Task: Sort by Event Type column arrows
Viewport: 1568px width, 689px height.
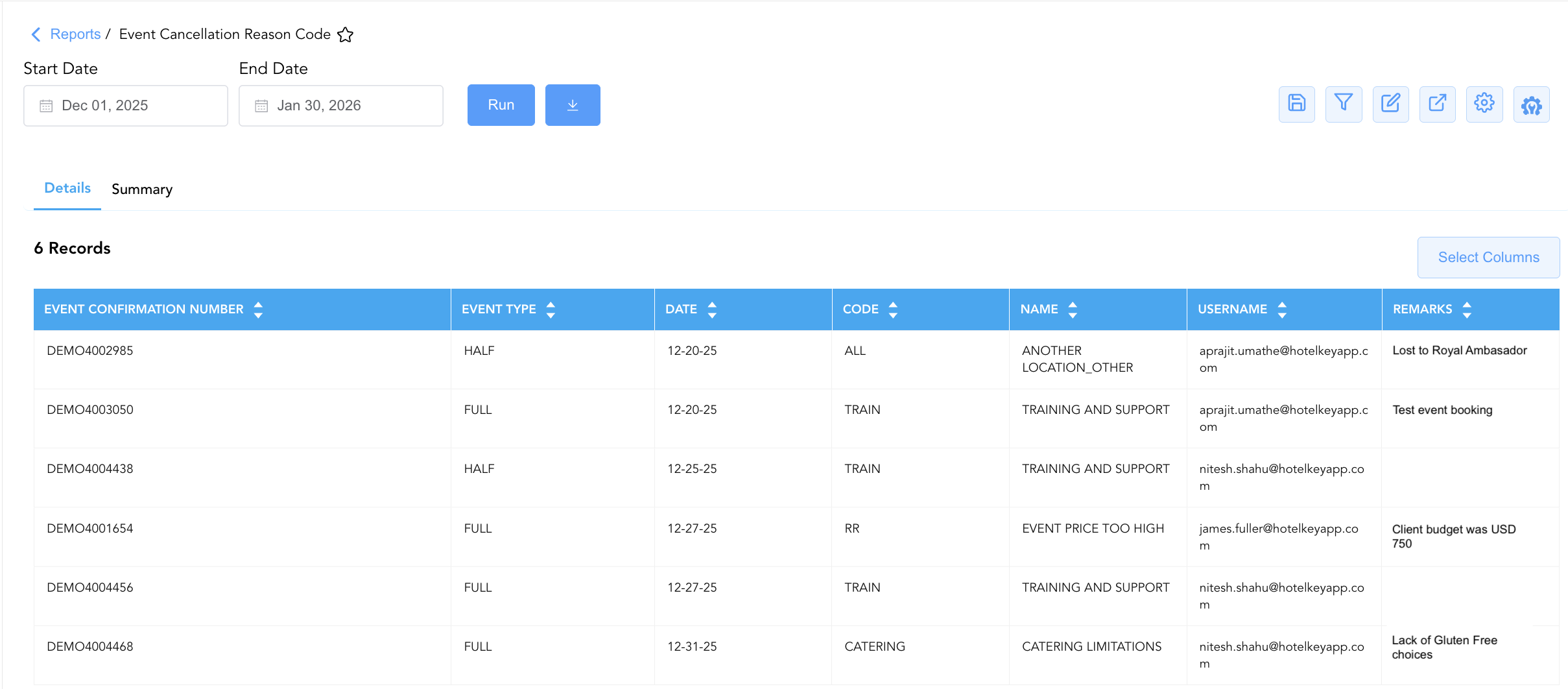Action: pyautogui.click(x=551, y=309)
